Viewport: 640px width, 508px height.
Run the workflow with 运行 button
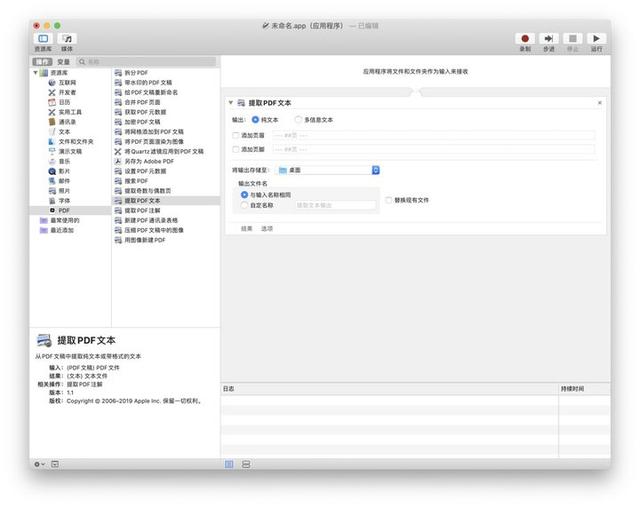596,39
